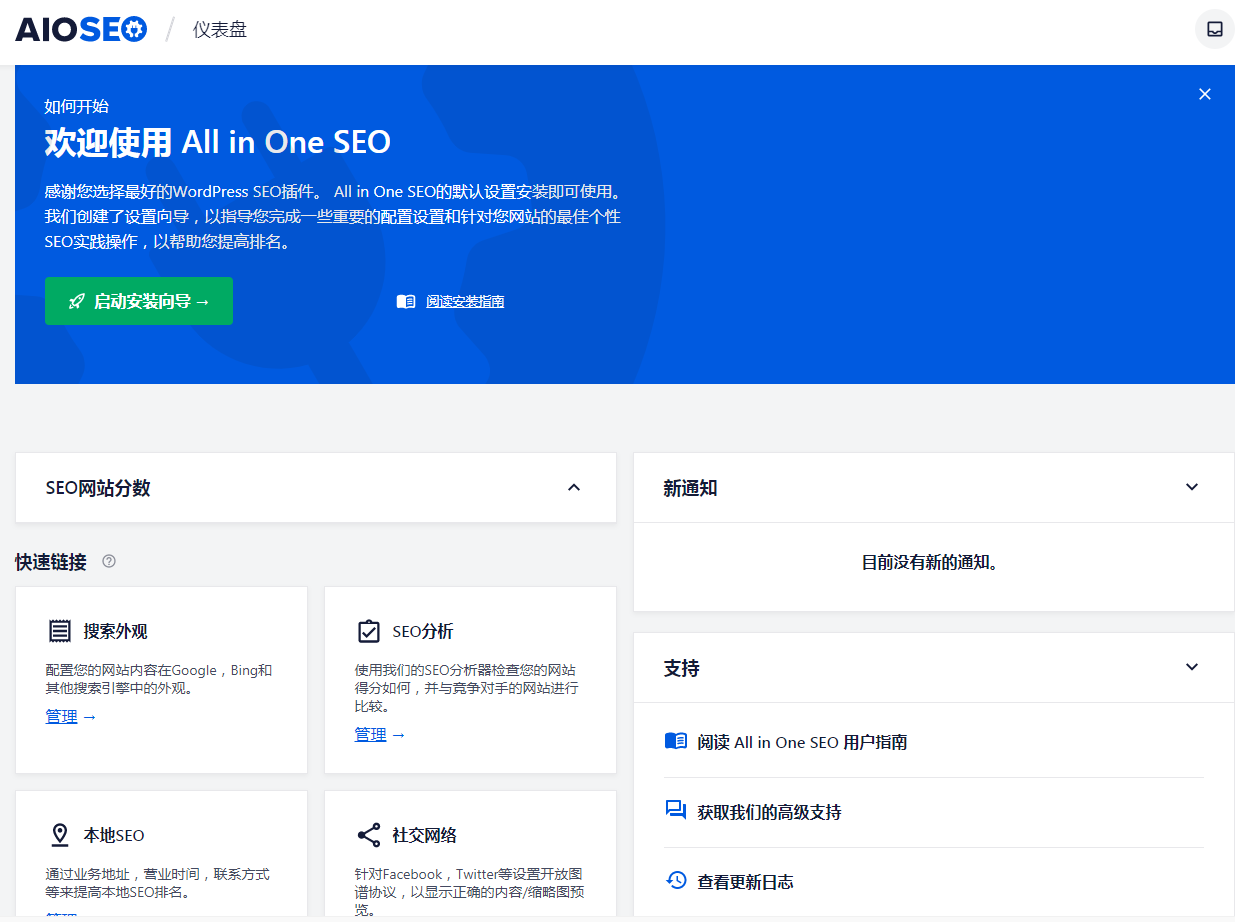Image resolution: width=1235 pixels, height=922 pixels.
Task: Click the book icon beside 阅读安装指南
Action: pyautogui.click(x=405, y=301)
